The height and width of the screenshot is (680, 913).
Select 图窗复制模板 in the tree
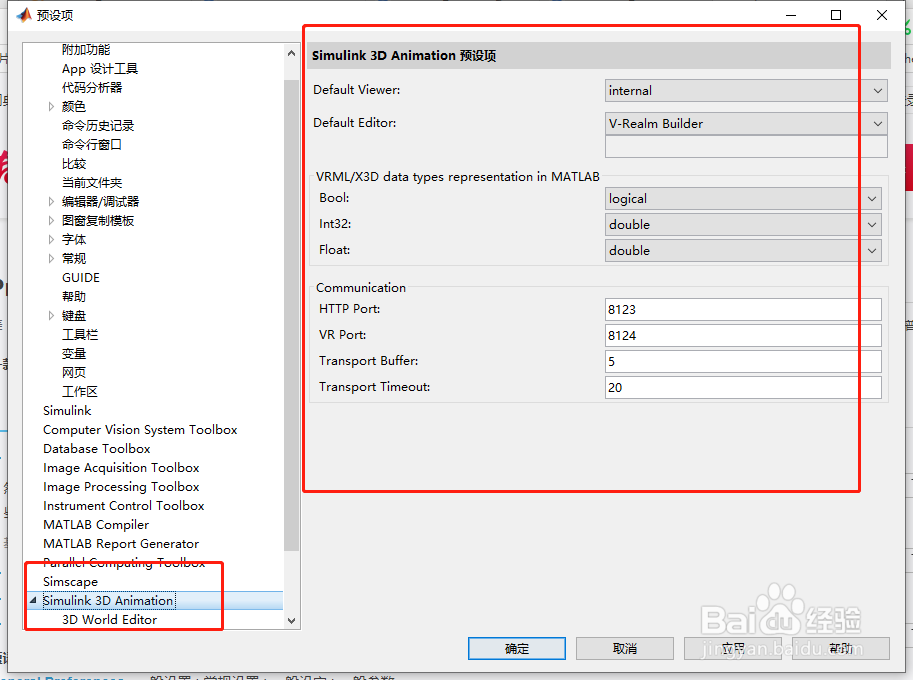click(x=98, y=221)
